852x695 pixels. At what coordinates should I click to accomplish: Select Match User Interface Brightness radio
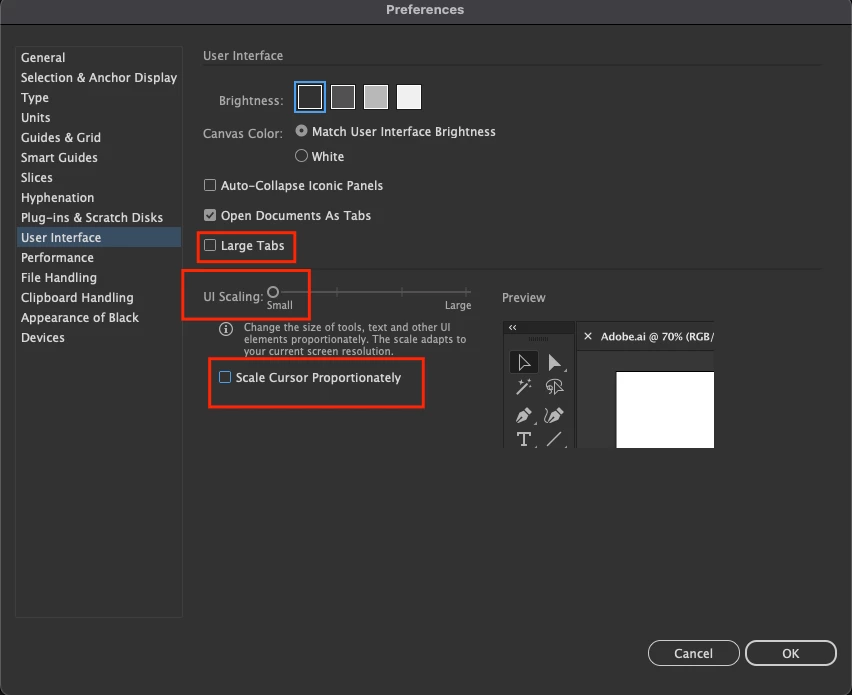(301, 131)
